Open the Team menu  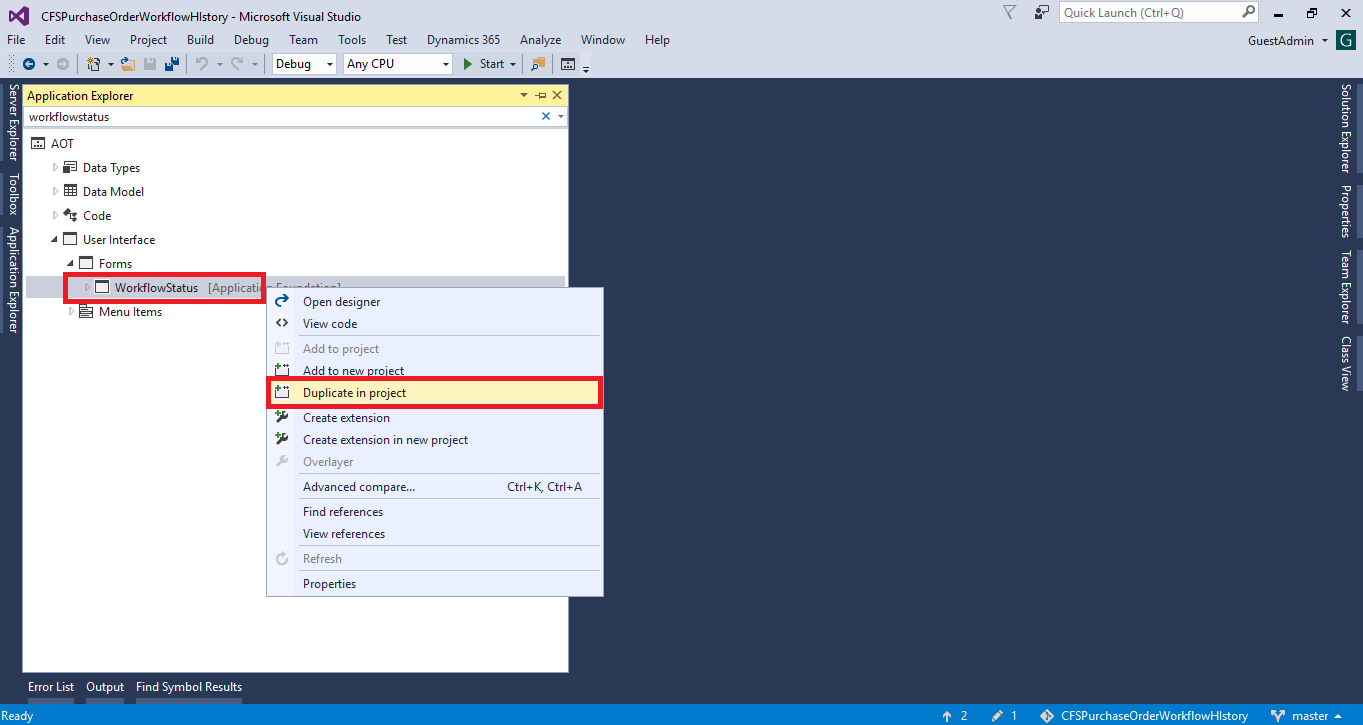click(x=303, y=40)
